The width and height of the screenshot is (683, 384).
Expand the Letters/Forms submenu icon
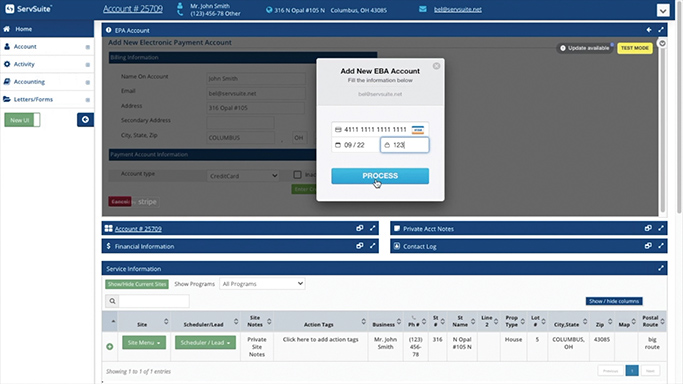click(88, 100)
